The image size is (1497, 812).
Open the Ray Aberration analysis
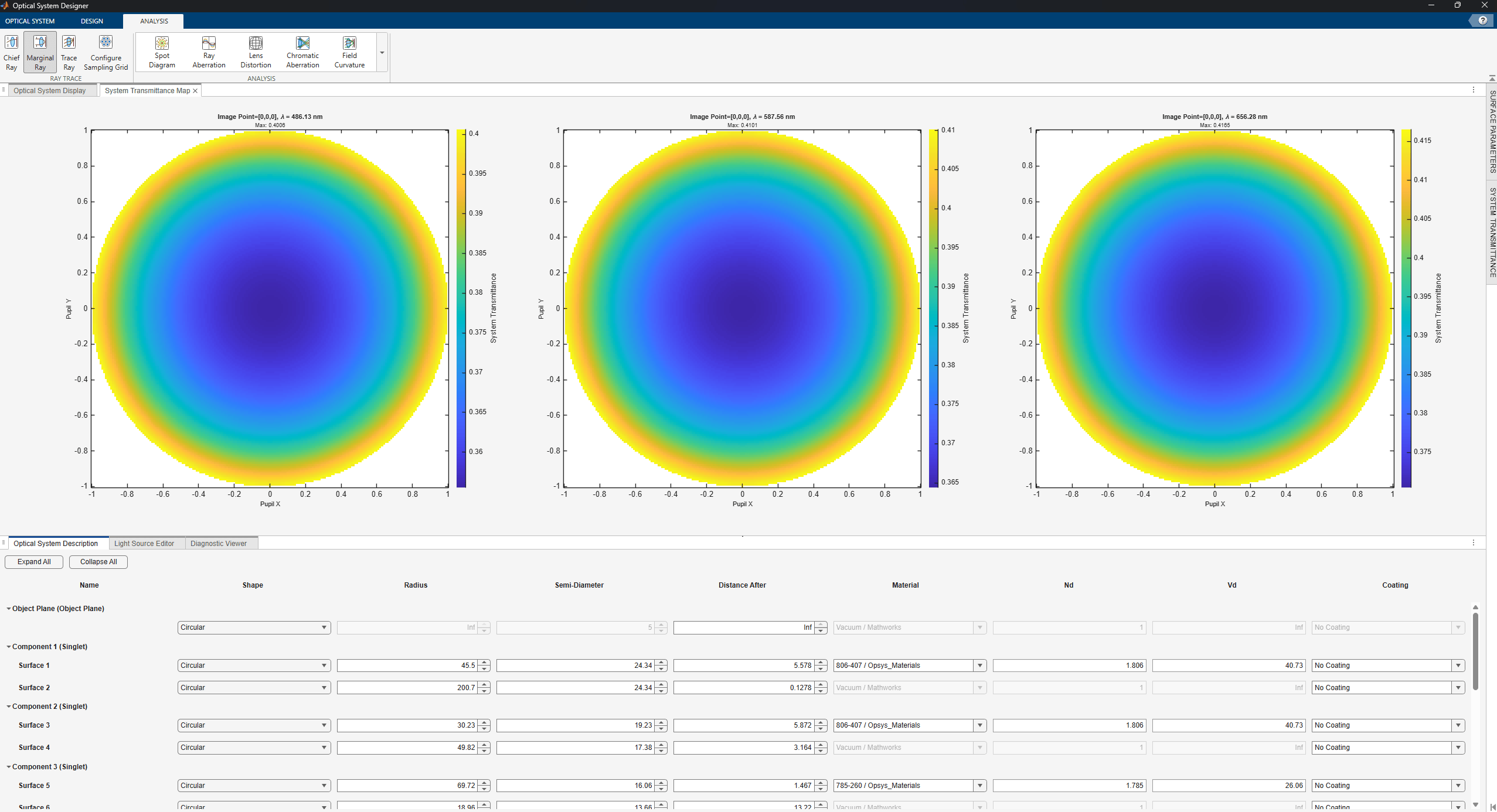coord(209,53)
